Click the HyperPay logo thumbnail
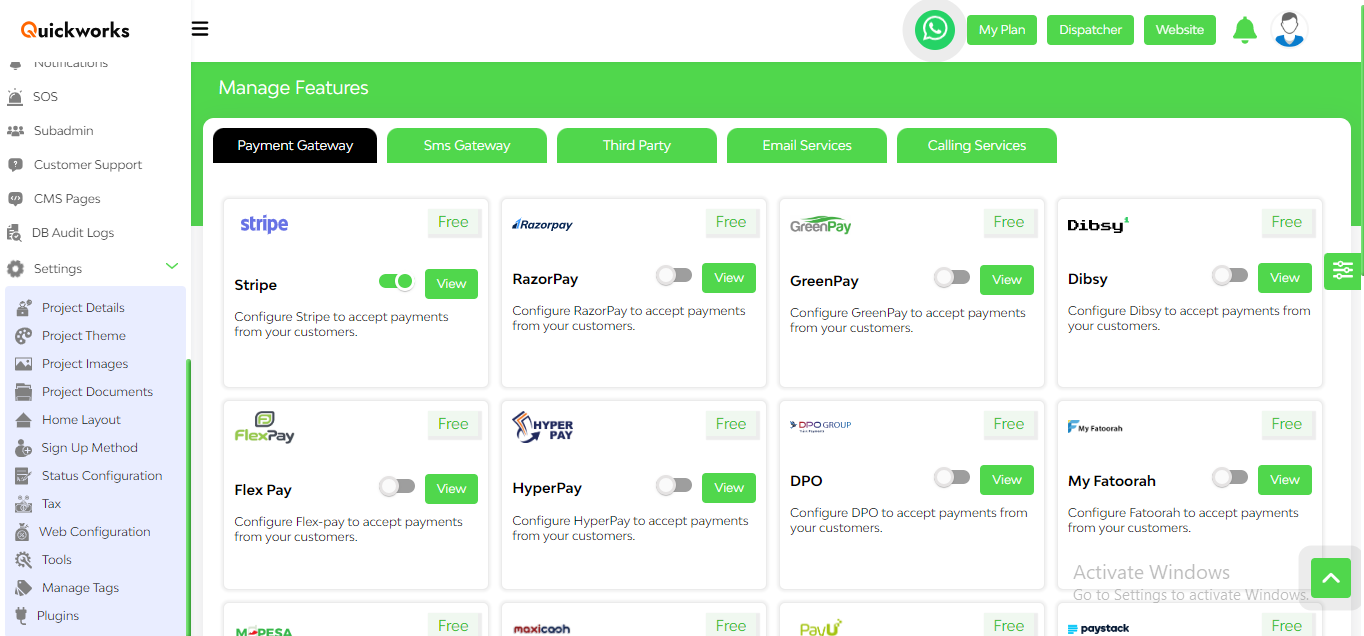Image resolution: width=1364 pixels, height=636 pixels. point(543,426)
